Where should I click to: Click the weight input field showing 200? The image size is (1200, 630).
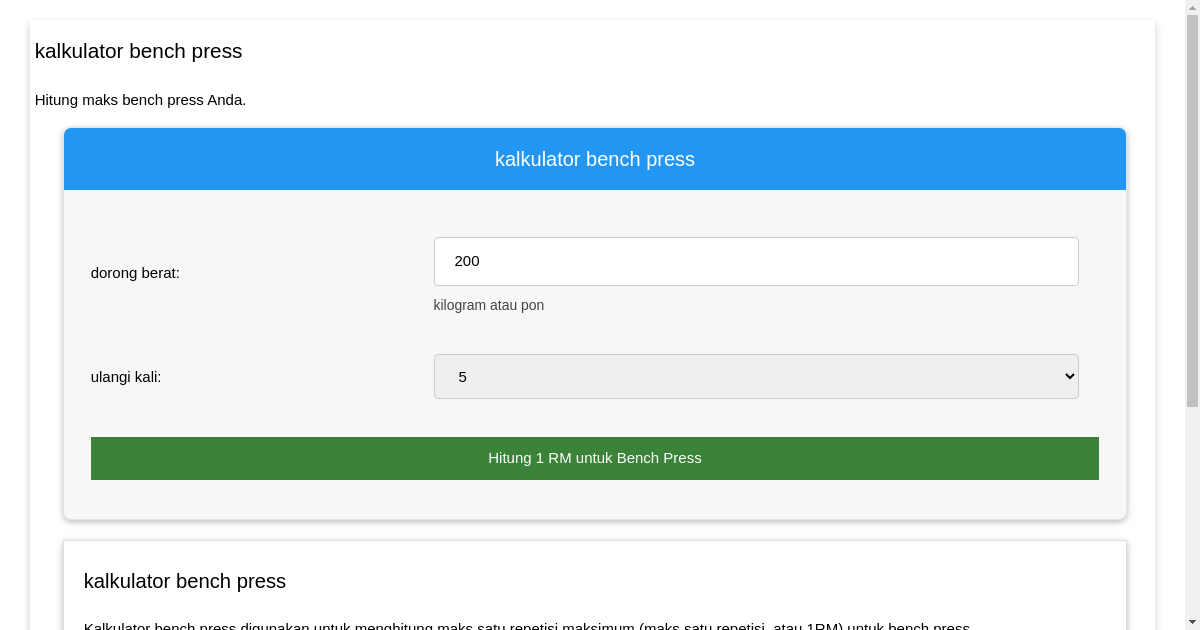point(756,261)
